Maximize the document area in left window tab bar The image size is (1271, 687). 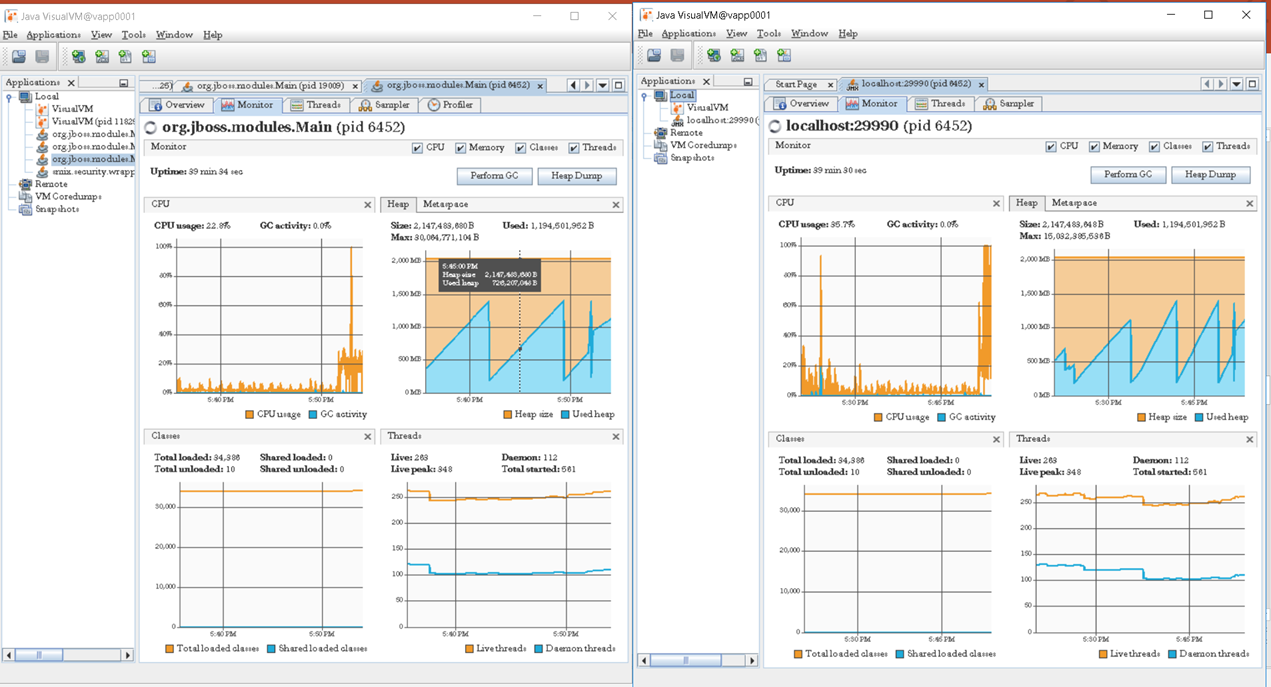tap(619, 85)
